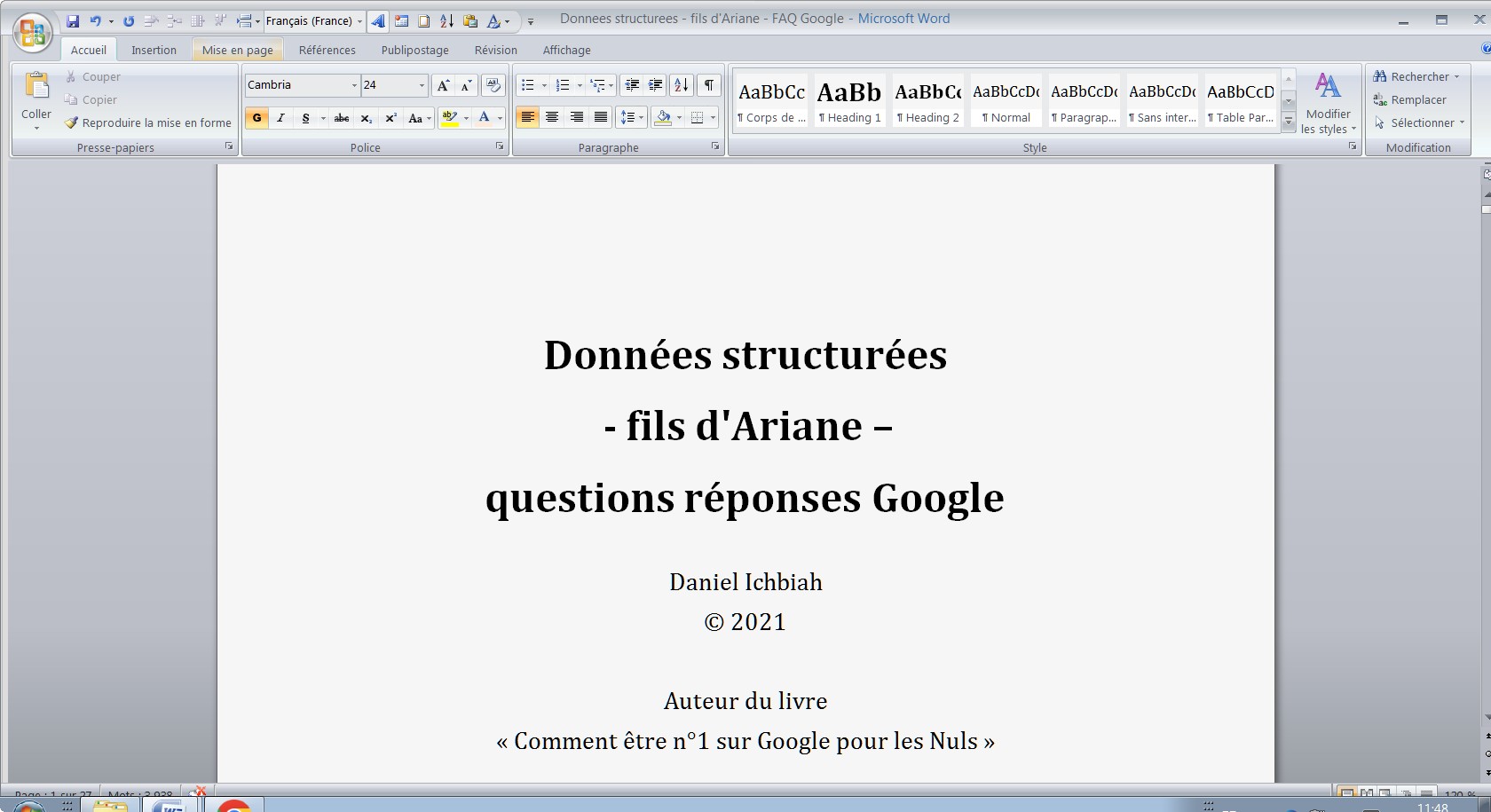
Task: Apply subscript formatting
Action: click(367, 118)
